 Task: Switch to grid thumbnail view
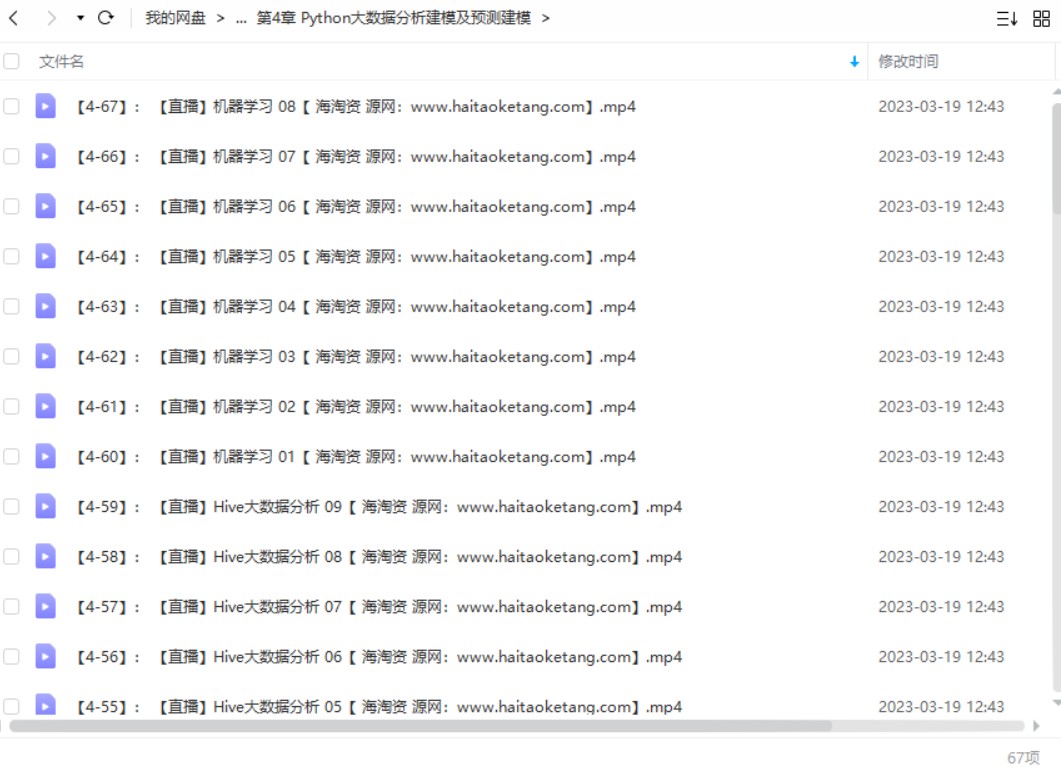[x=1041, y=18]
